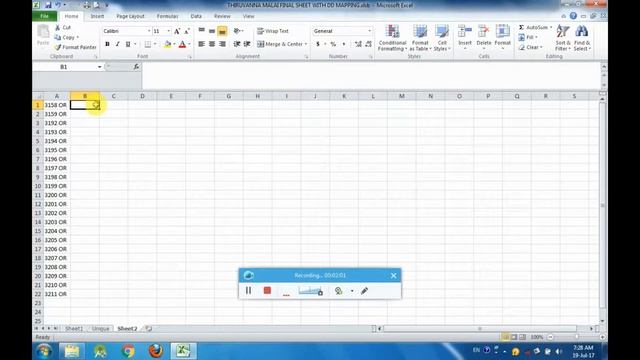Increase decimal places

pos(358,44)
